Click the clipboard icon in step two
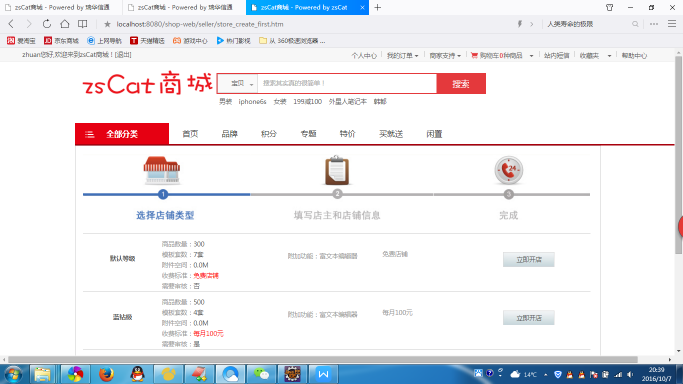 (337, 170)
